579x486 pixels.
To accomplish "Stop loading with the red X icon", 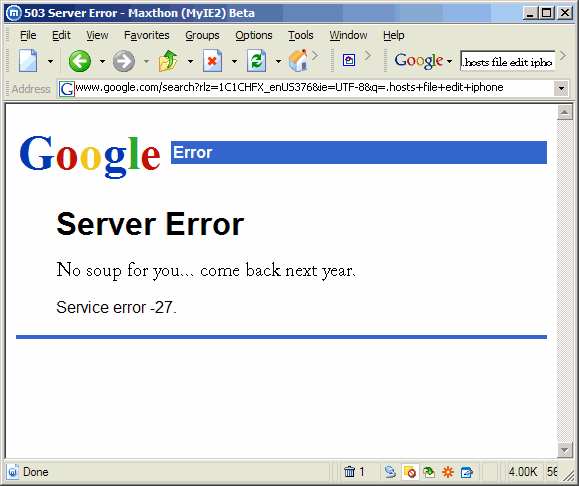I will pos(212,61).
